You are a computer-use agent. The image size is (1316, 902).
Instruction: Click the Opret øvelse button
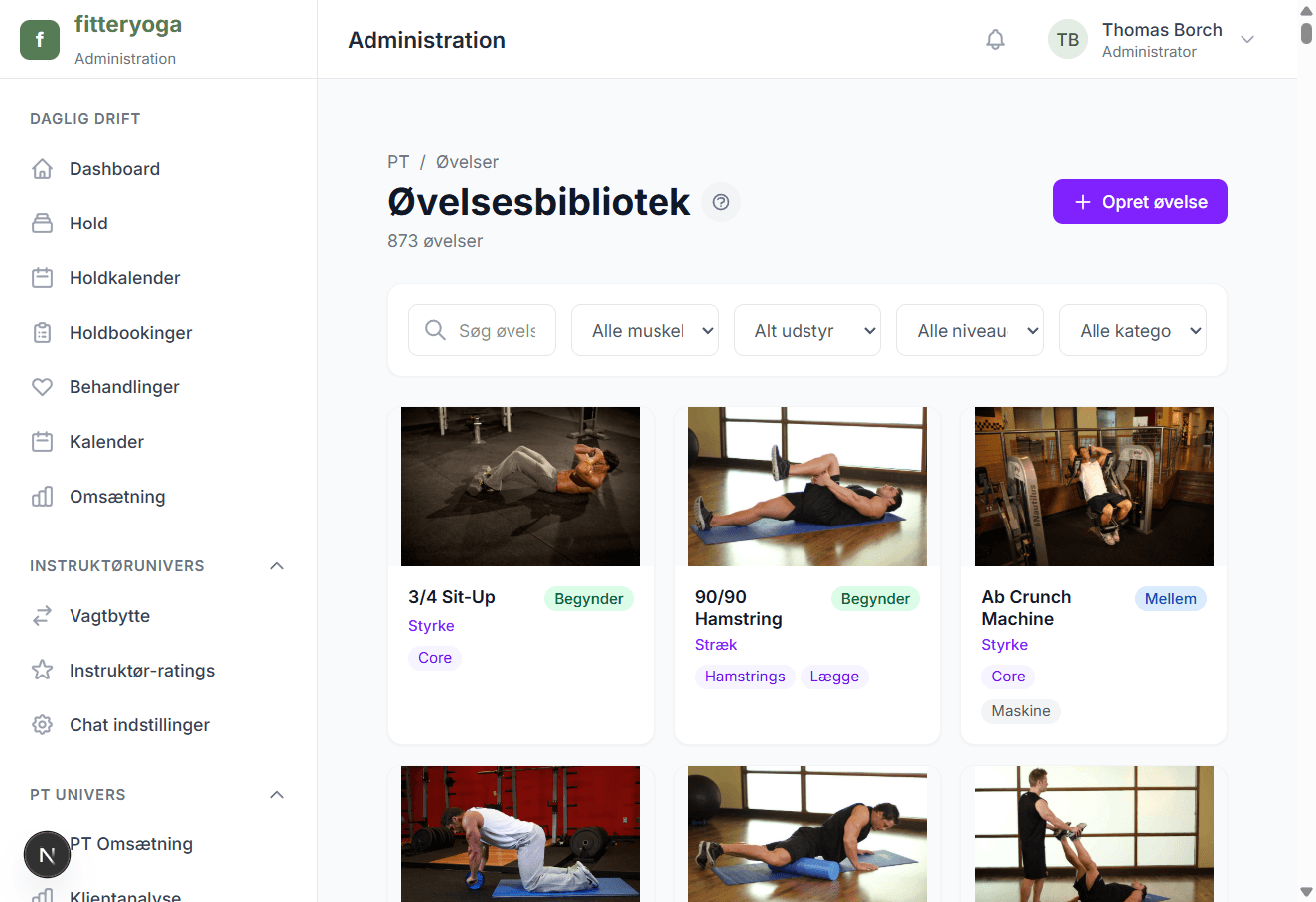(x=1139, y=201)
